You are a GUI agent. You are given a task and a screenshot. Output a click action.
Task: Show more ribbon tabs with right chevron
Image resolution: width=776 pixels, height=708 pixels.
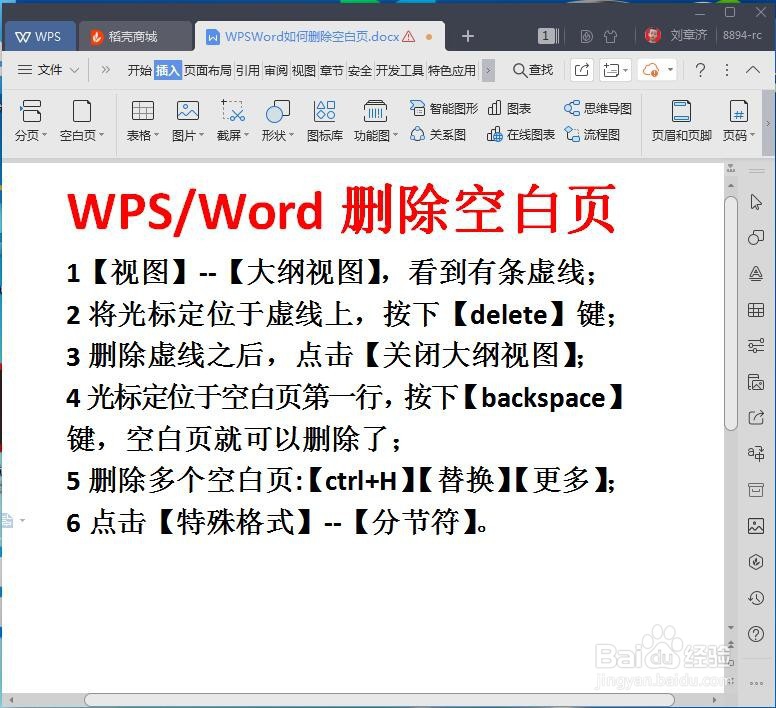click(x=488, y=71)
